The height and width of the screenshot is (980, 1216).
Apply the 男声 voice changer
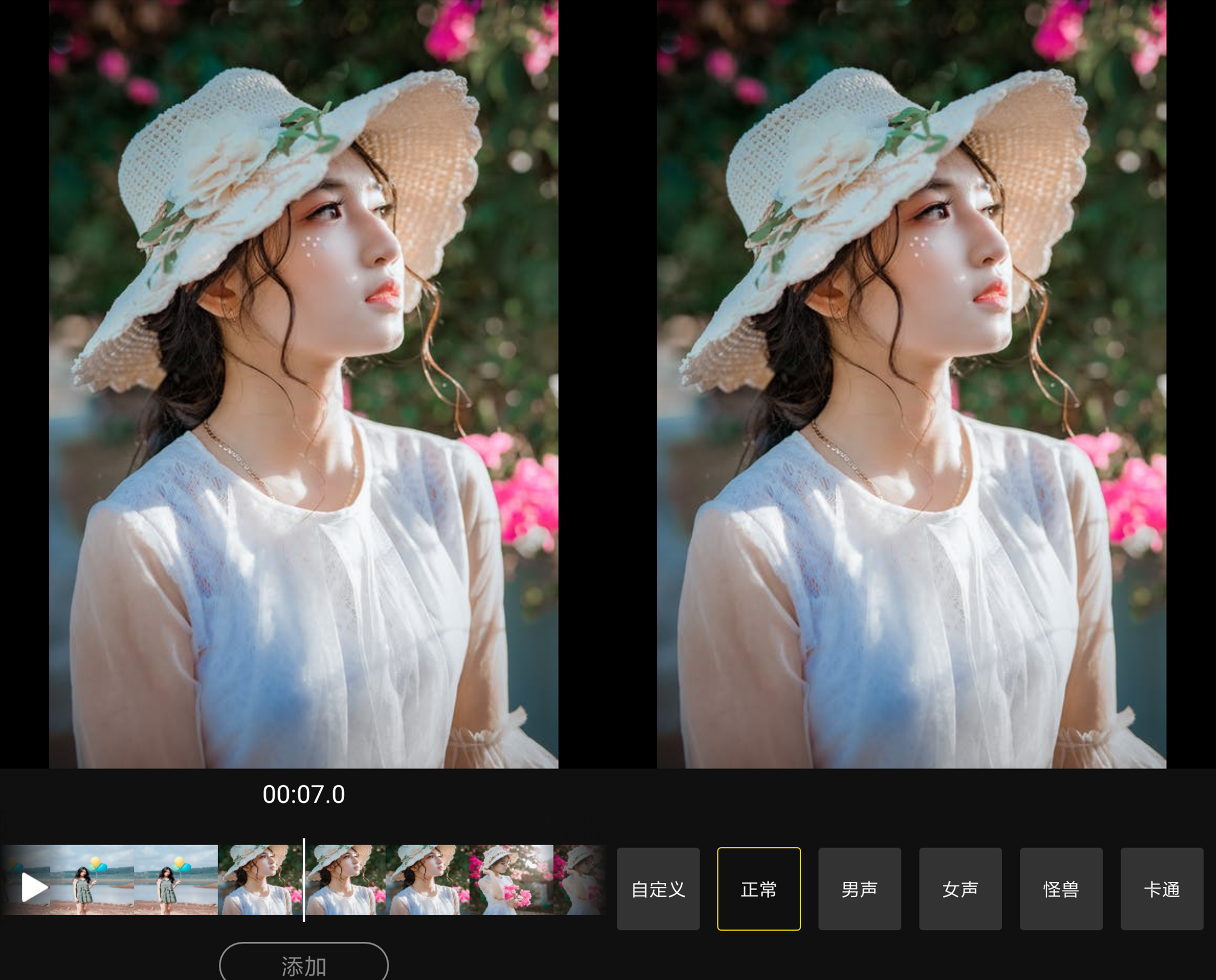pos(860,889)
